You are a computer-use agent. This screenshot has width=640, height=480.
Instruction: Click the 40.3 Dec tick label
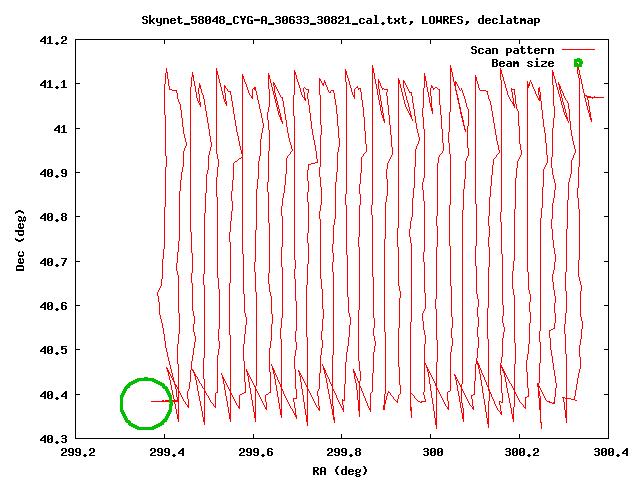(53, 439)
